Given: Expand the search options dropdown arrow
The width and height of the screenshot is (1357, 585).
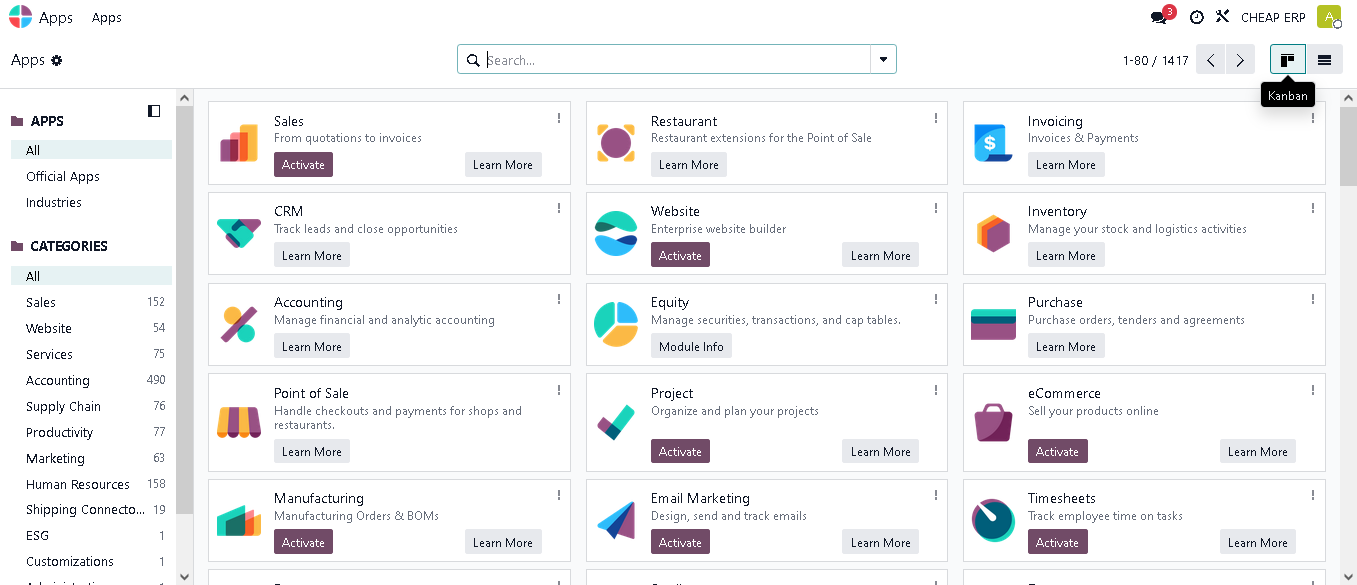Looking at the screenshot, I should [x=883, y=60].
